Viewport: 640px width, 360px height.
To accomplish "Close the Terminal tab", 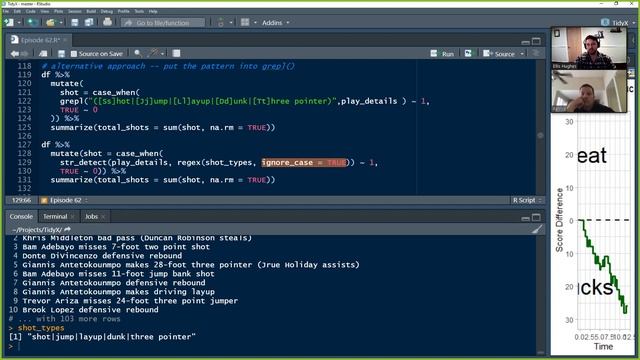I will [73, 217].
